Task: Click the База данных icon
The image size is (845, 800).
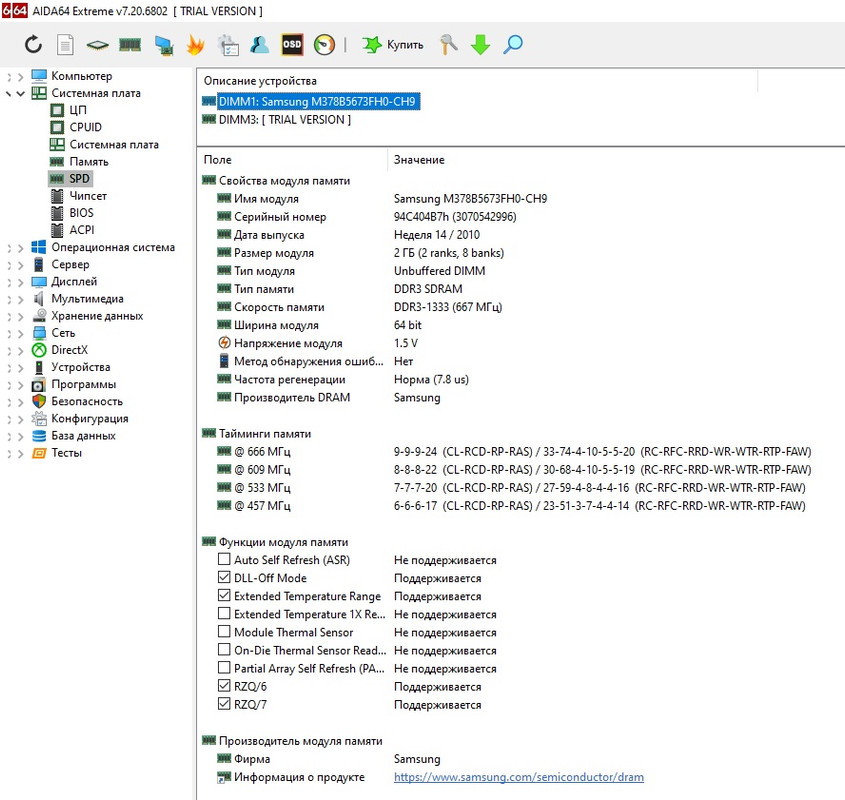Action: point(39,436)
